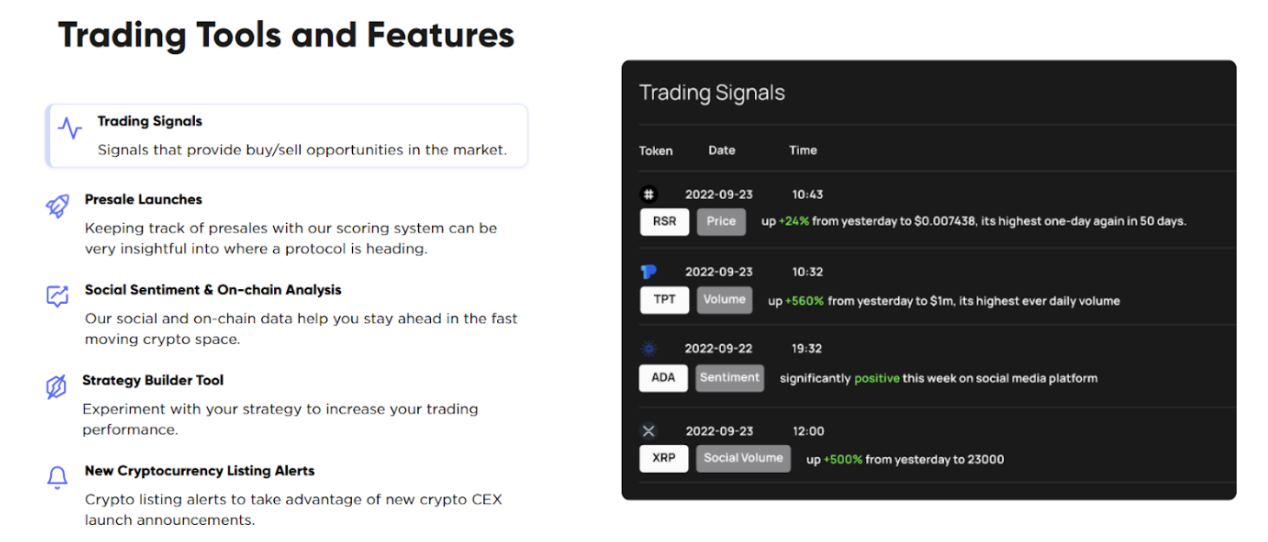
Task: Click the Social Volume tag
Action: pos(743,459)
